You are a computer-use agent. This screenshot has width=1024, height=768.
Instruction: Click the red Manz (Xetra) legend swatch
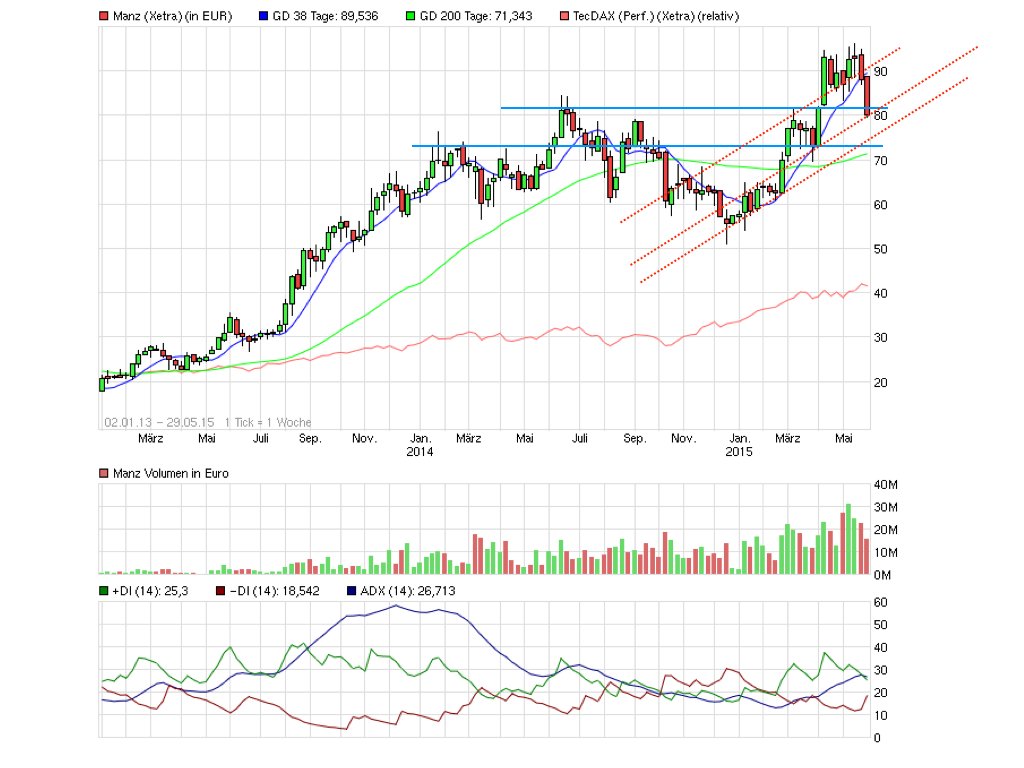[x=103, y=16]
